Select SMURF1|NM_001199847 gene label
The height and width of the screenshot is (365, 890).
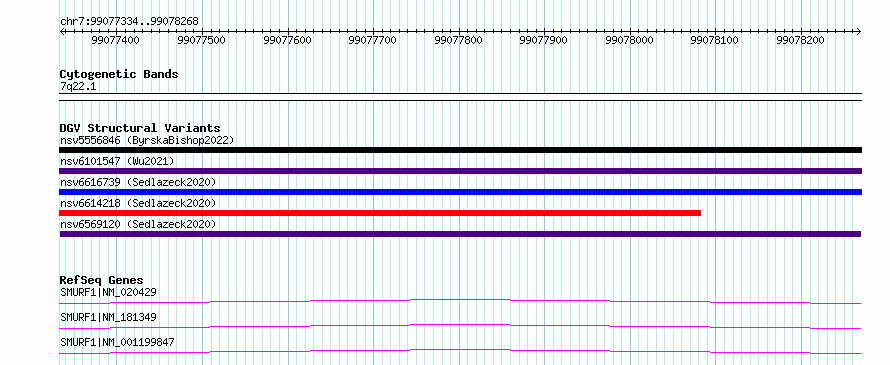[x=117, y=342]
